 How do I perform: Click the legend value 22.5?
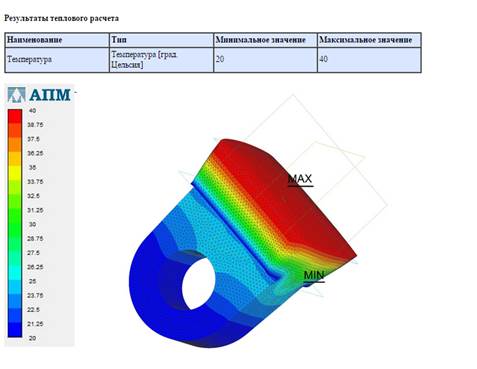tap(33, 310)
